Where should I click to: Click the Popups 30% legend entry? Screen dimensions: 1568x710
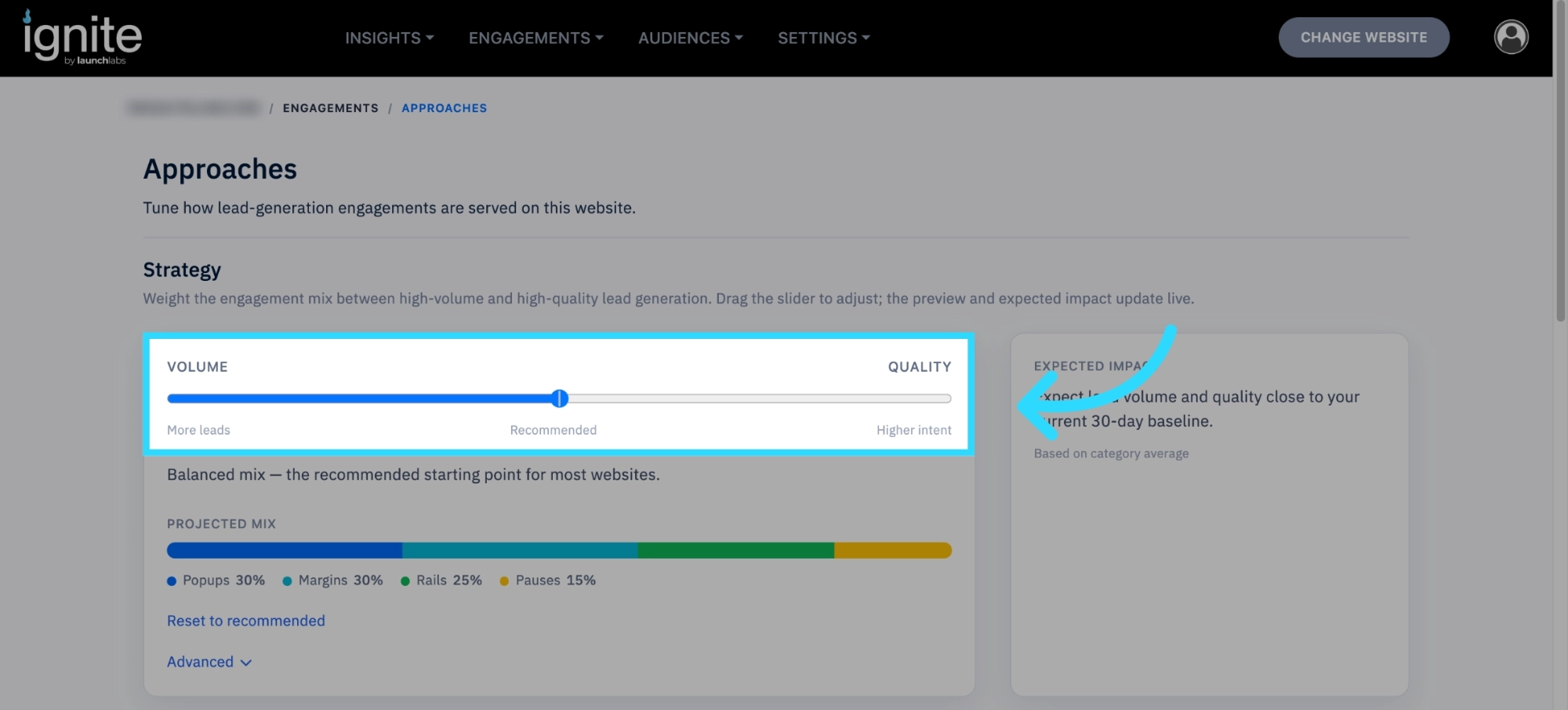[x=216, y=581]
